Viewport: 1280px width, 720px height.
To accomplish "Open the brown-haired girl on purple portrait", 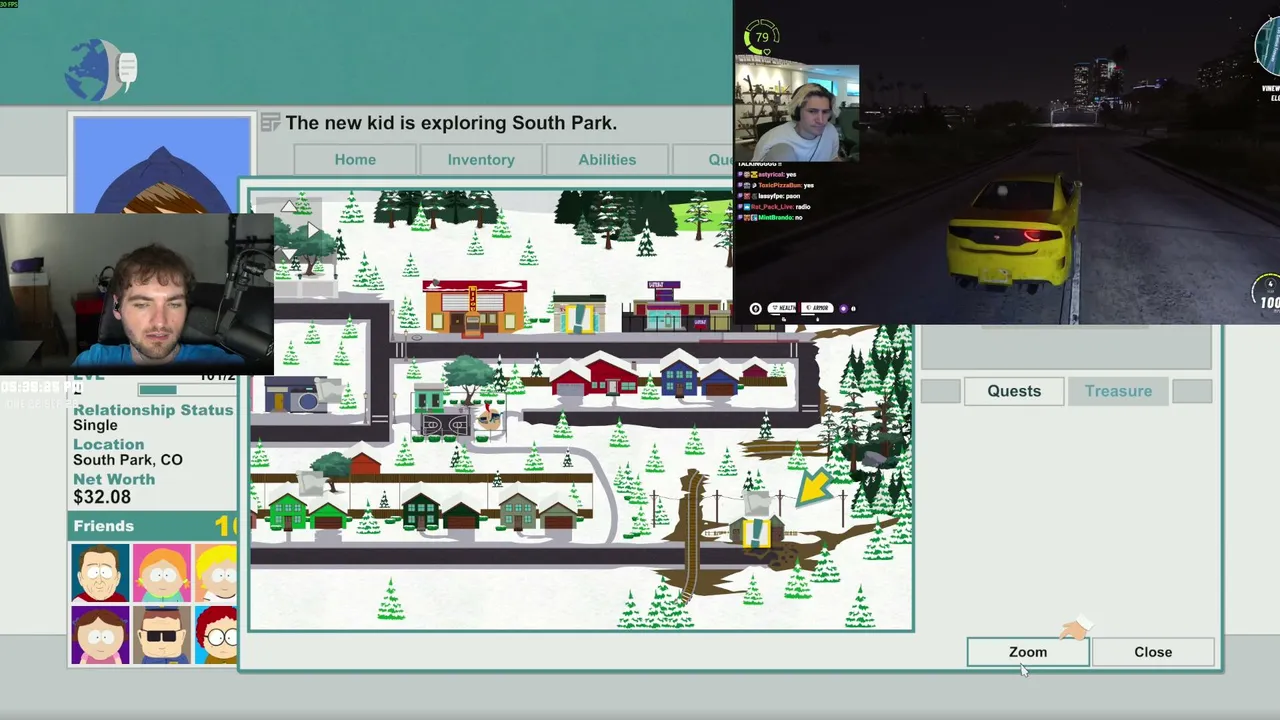I will 100,635.
